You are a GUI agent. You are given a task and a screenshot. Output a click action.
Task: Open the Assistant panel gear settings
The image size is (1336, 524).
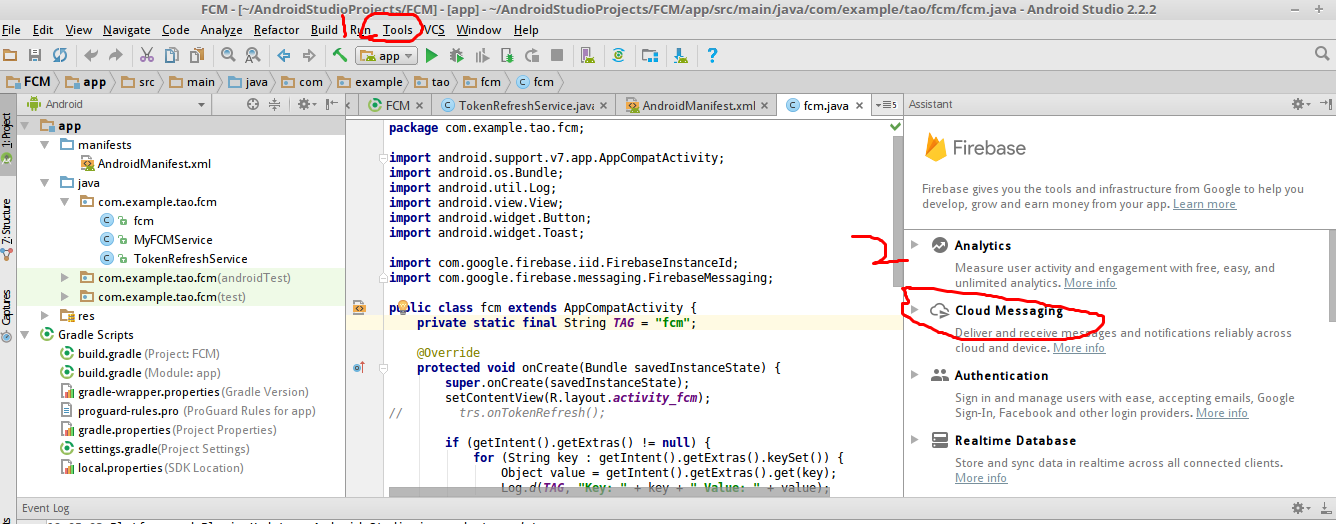1300,104
